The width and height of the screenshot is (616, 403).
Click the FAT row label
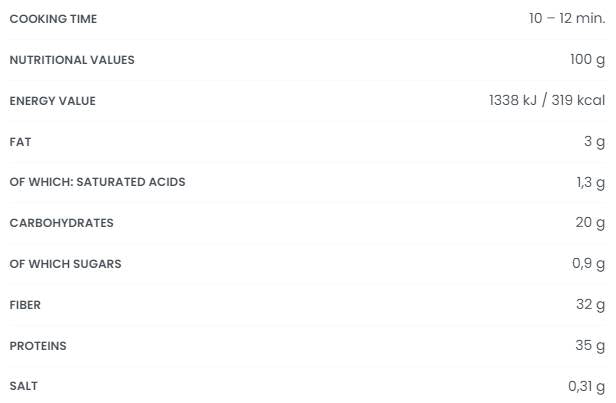[x=20, y=142]
